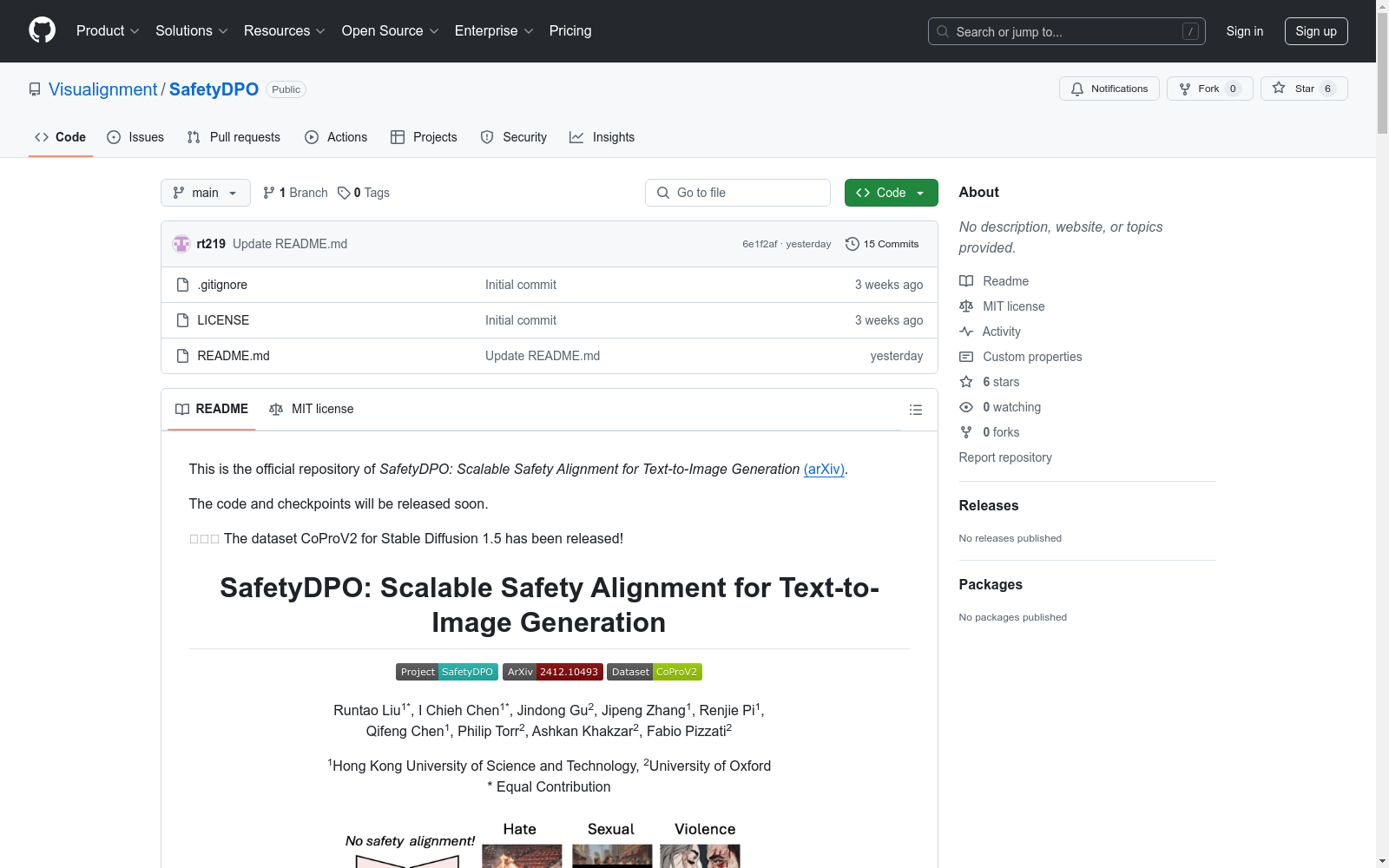Click the rt219 avatar icon
This screenshot has height=868, width=1389.
(181, 244)
